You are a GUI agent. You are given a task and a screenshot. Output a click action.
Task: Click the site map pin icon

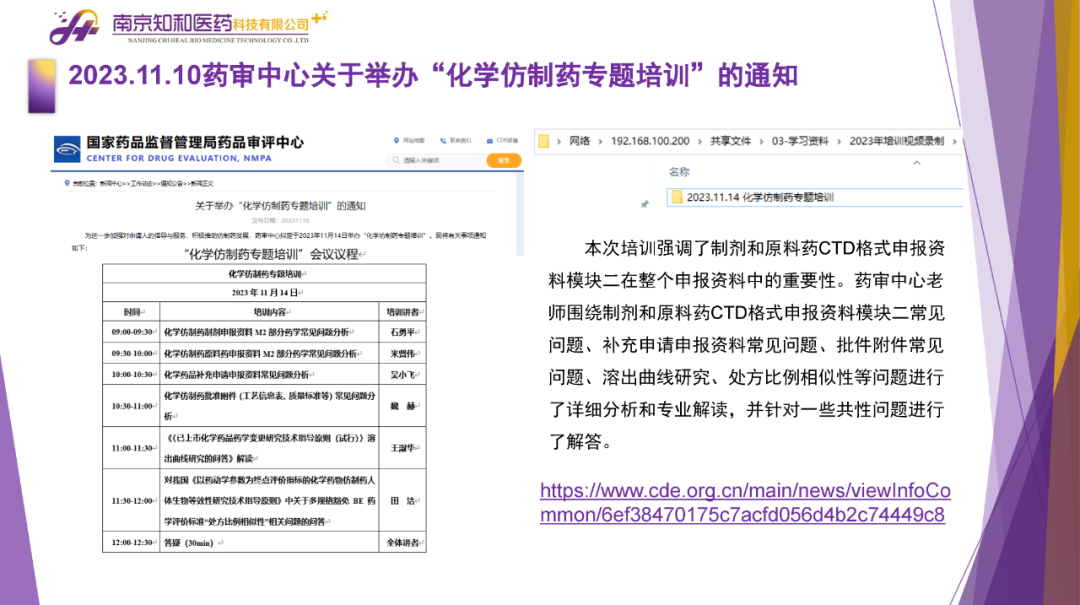(x=396, y=141)
